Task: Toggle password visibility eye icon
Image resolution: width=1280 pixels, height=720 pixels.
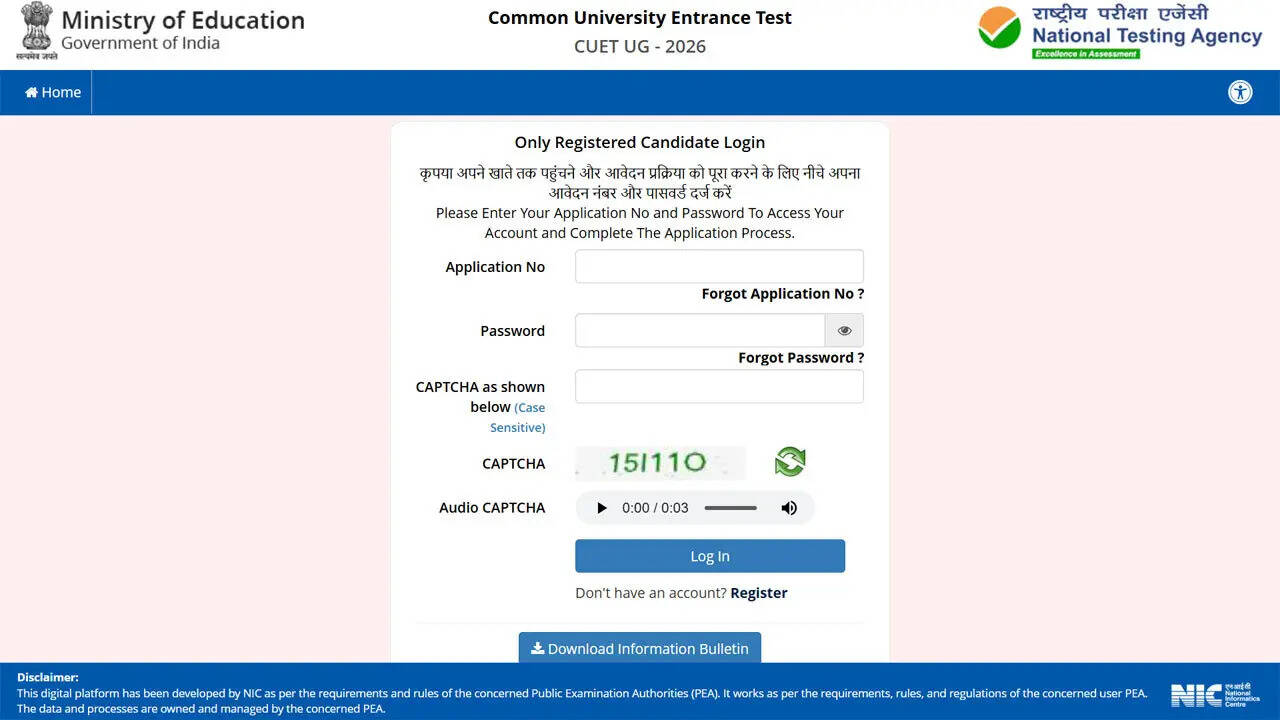Action: click(x=844, y=331)
